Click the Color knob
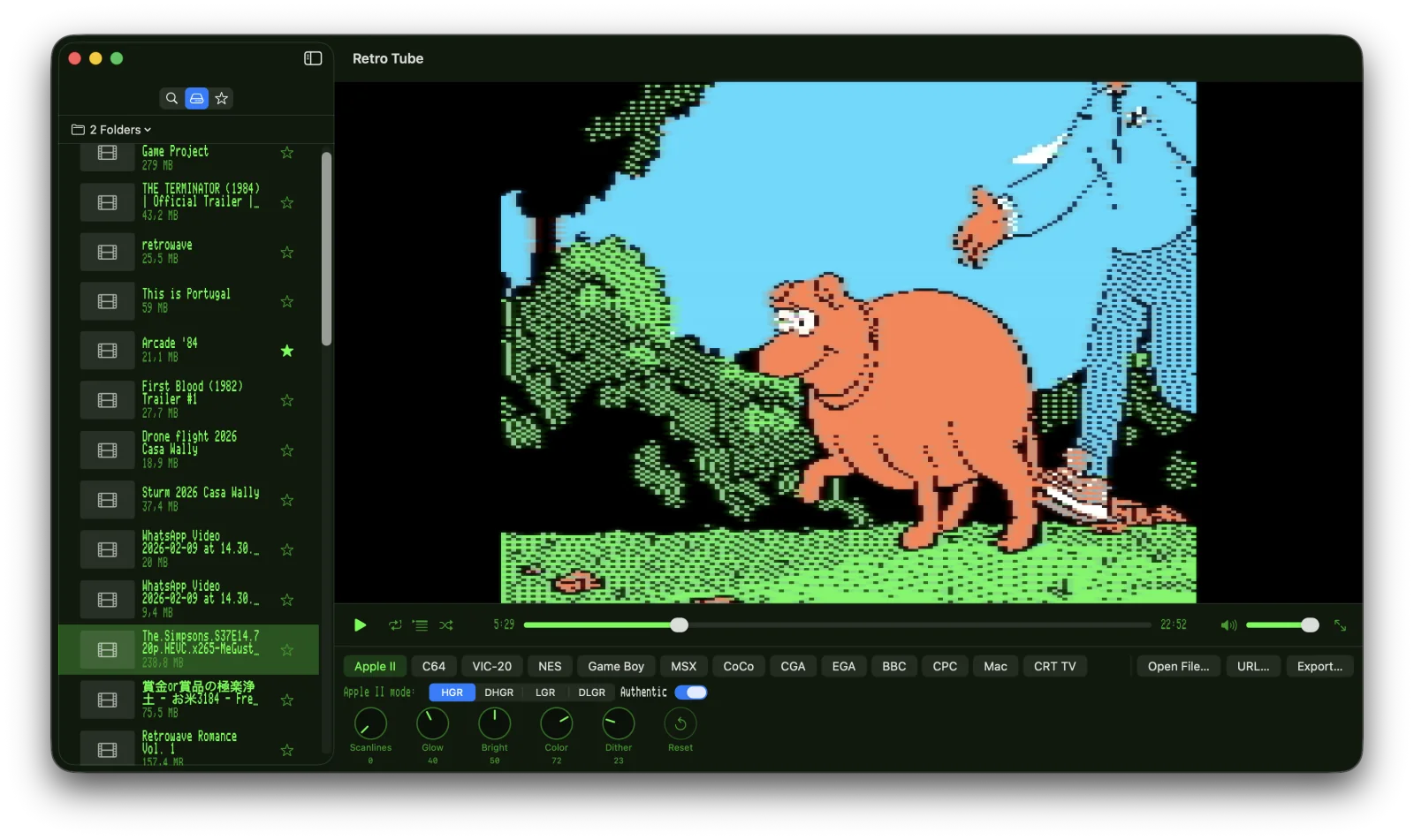 click(556, 724)
